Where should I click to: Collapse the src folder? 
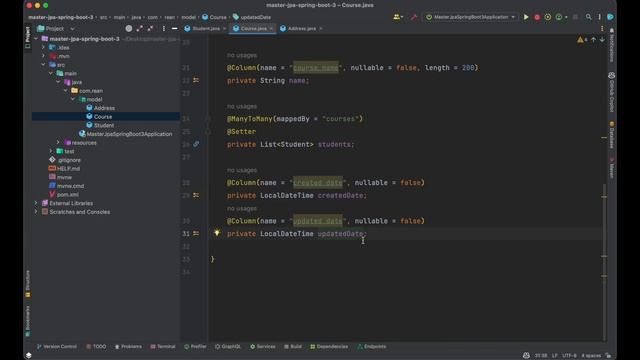(x=43, y=64)
